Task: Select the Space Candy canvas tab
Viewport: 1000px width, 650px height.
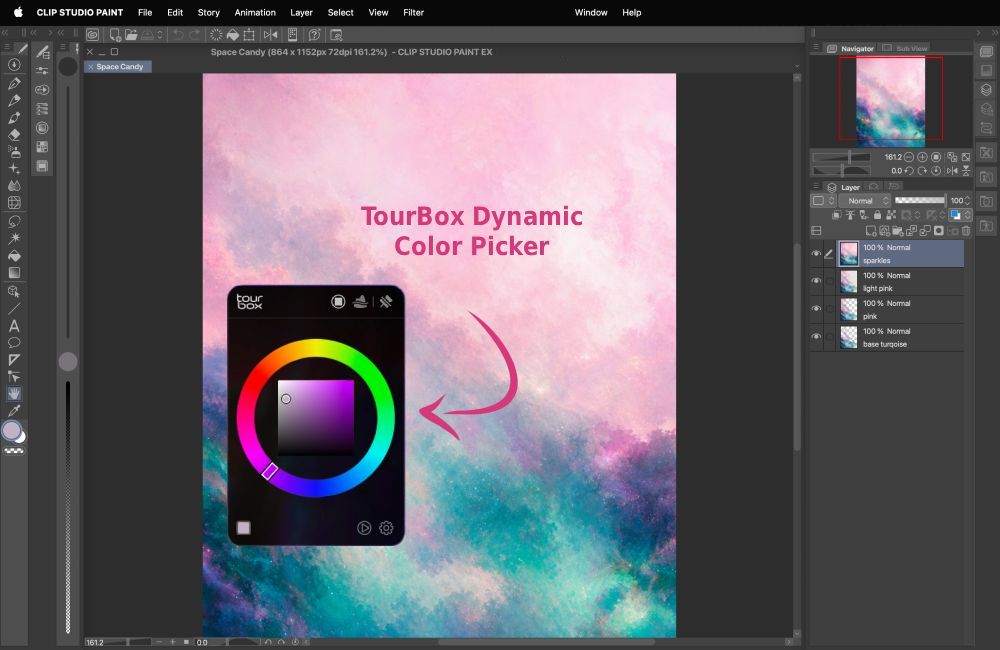Action: click(x=119, y=66)
